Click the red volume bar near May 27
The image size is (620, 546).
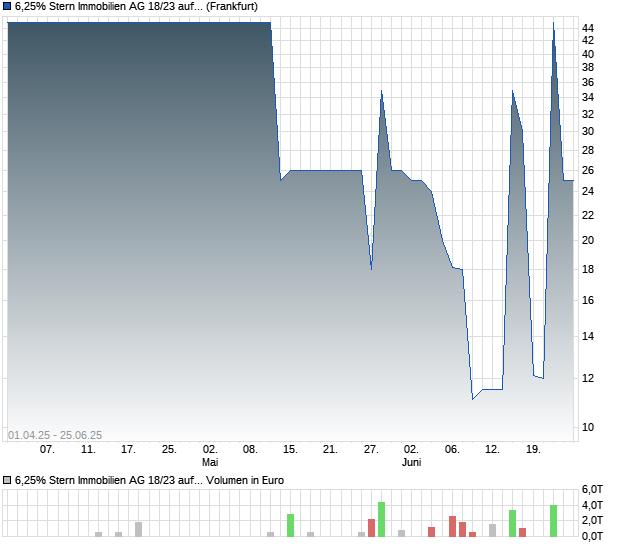(371, 528)
